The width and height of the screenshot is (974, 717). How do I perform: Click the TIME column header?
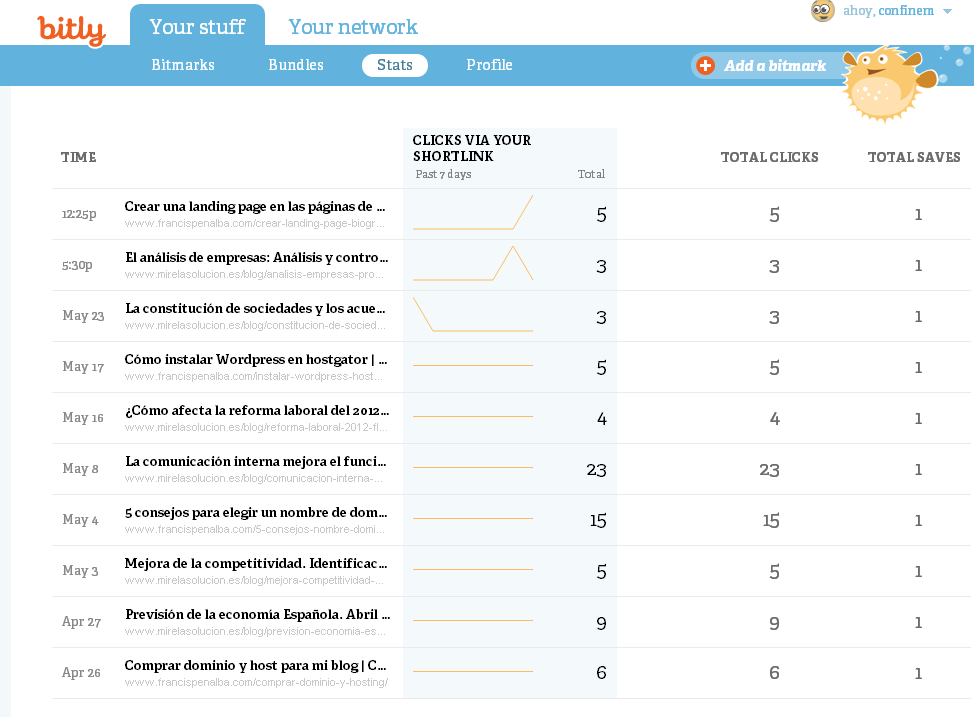(x=78, y=157)
